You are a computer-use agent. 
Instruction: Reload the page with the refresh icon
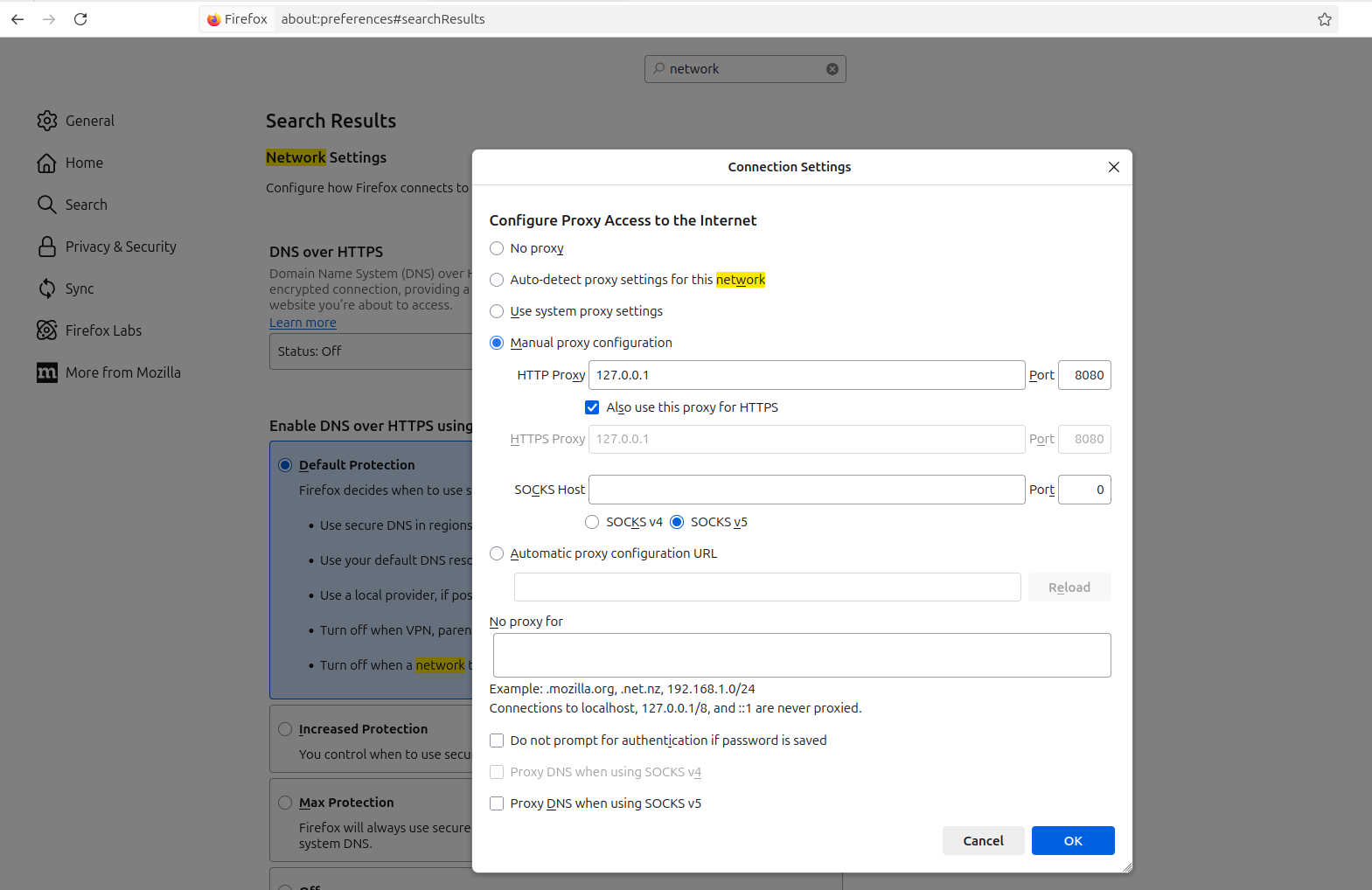80,19
